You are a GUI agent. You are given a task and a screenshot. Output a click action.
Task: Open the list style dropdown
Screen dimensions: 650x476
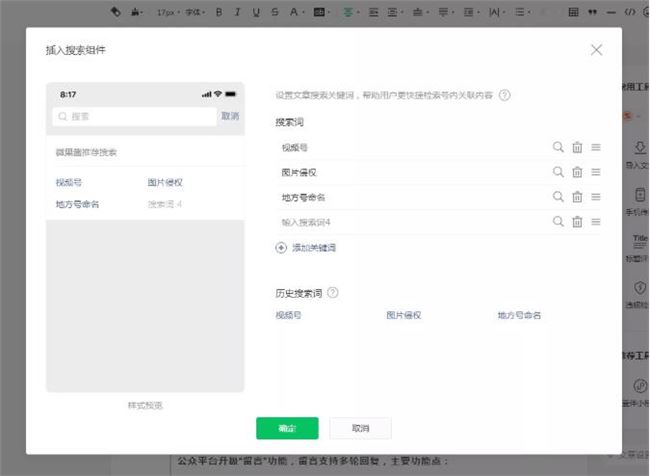[522, 12]
